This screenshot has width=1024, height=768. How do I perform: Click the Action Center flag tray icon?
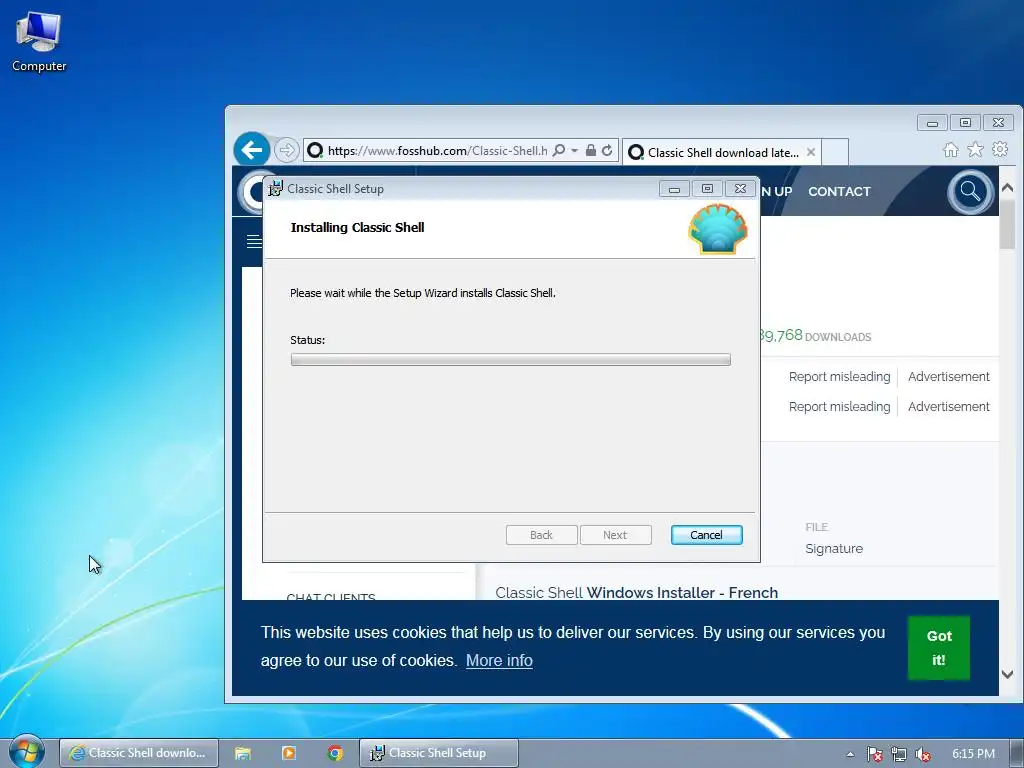874,754
